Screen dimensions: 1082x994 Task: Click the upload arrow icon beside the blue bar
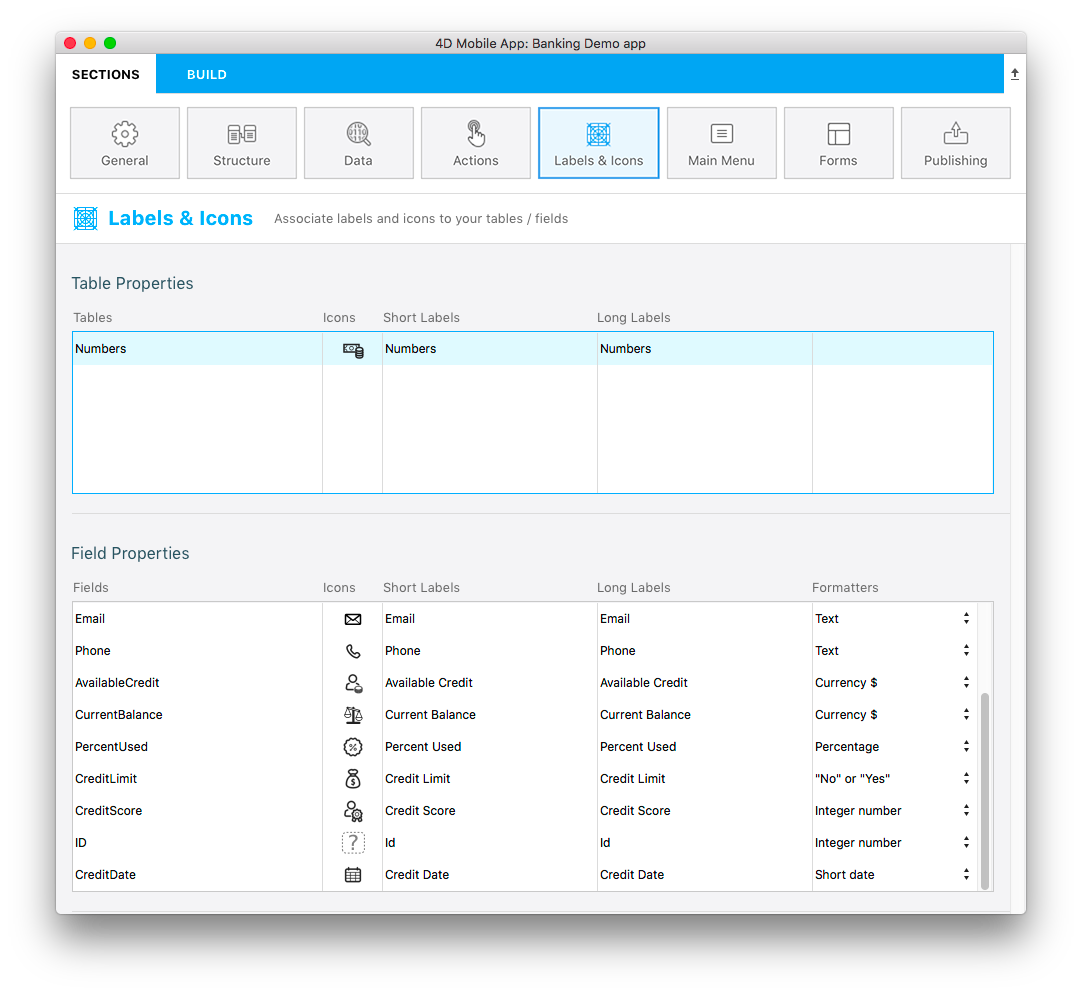click(x=1014, y=74)
